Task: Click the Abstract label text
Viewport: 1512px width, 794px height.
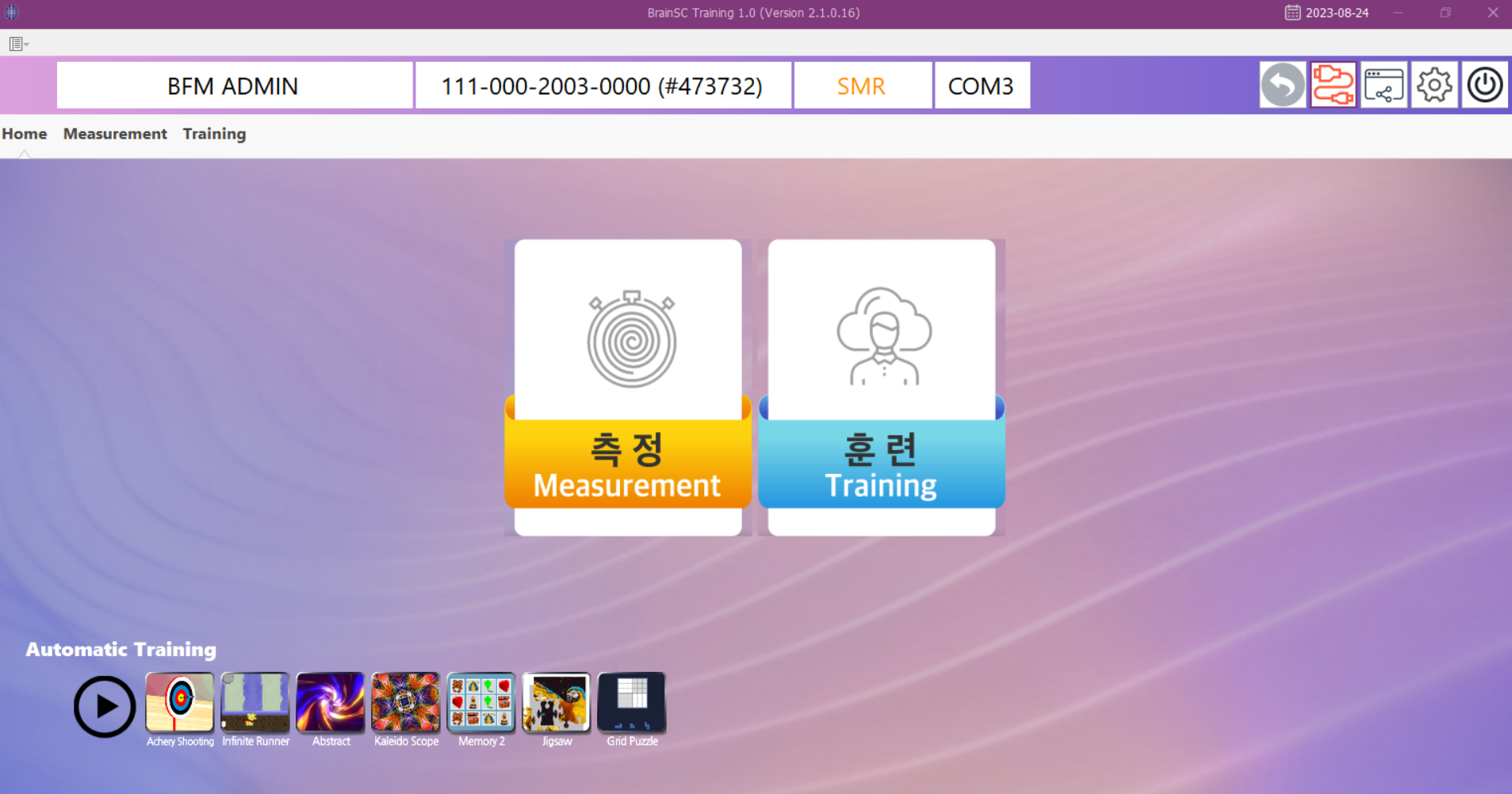Action: (x=331, y=742)
